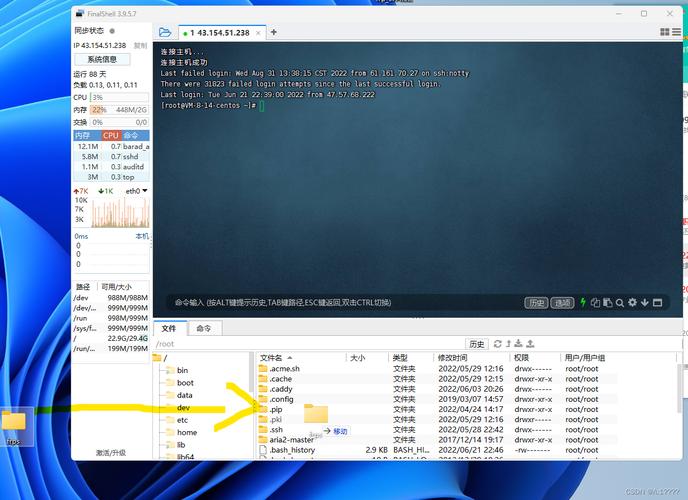Sort processes by 内存 column
Image resolution: width=688 pixels, height=500 pixels.
point(87,136)
